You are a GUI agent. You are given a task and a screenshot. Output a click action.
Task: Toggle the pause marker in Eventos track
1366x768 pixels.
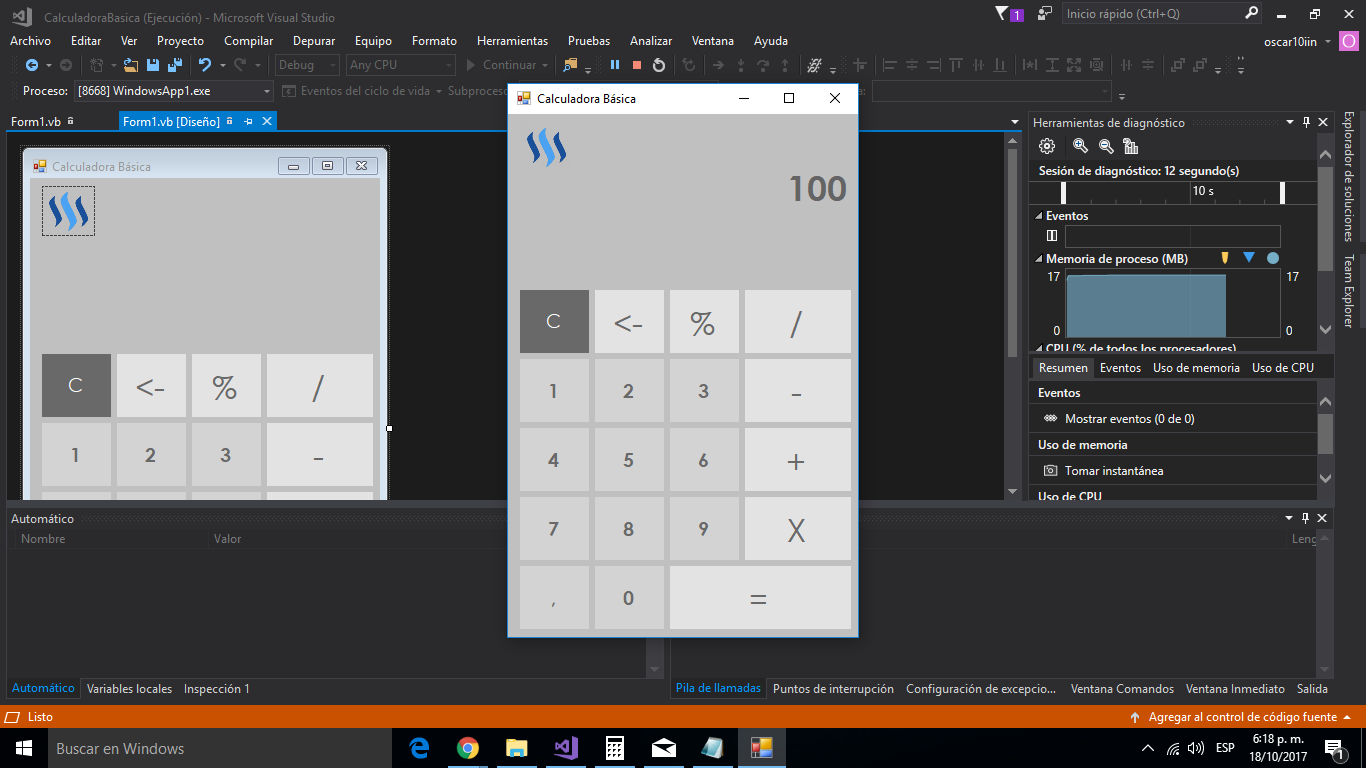tap(1051, 236)
